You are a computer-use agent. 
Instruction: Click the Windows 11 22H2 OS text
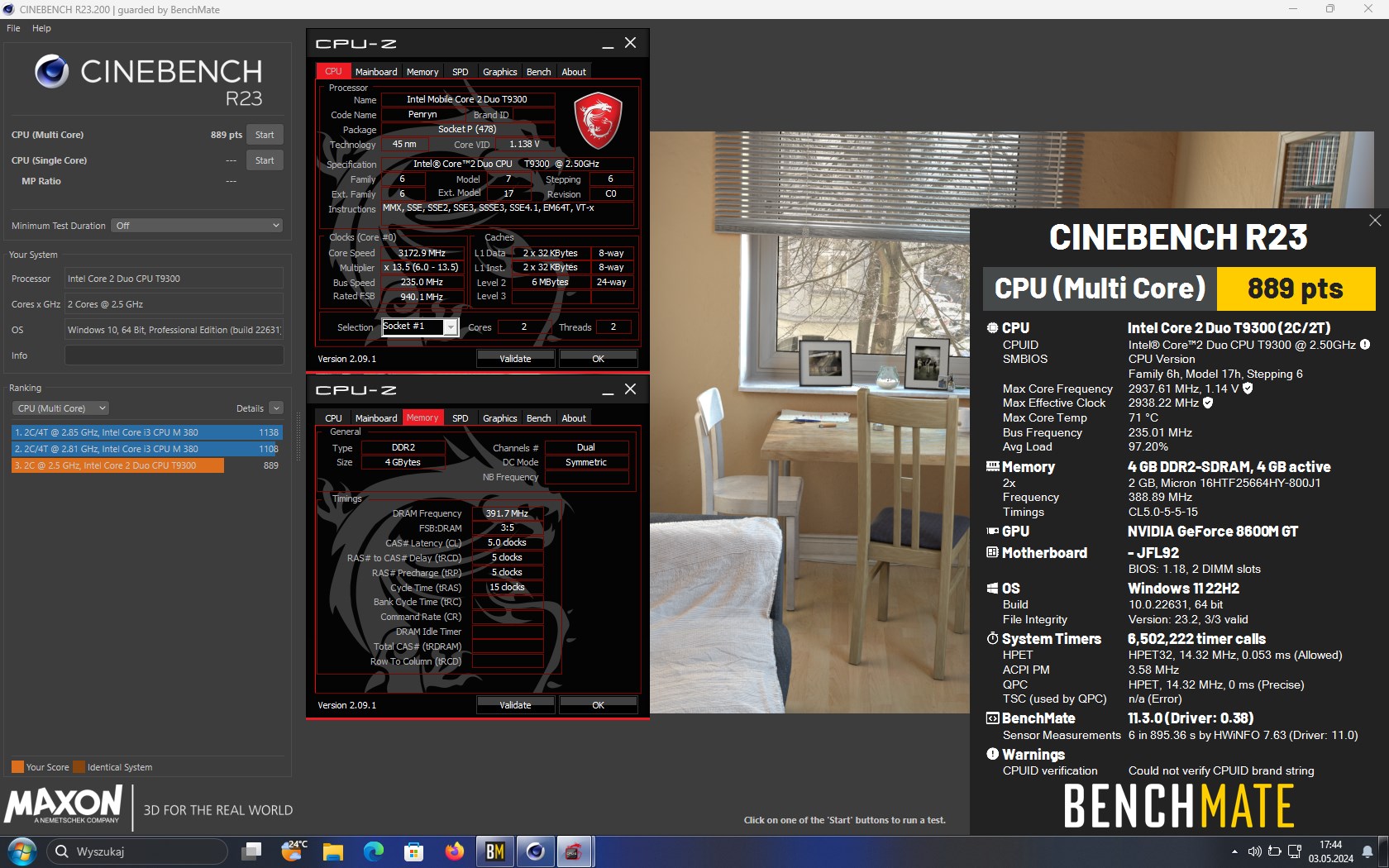click(1183, 589)
